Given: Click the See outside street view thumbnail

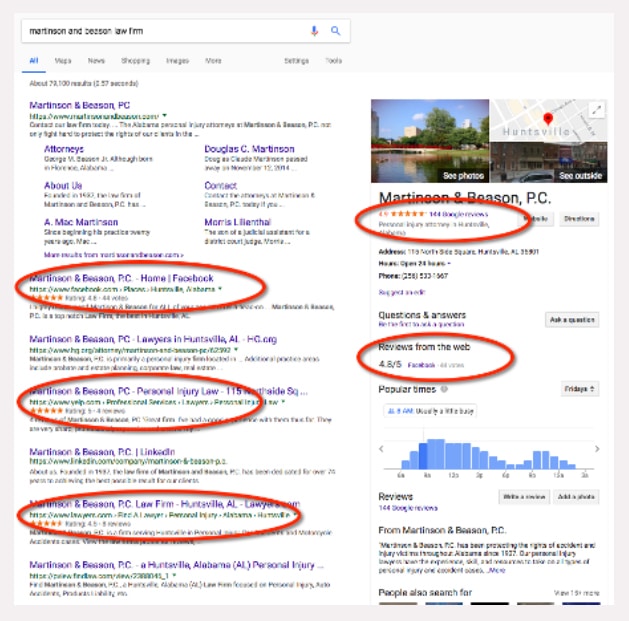Looking at the screenshot, I should tap(548, 162).
